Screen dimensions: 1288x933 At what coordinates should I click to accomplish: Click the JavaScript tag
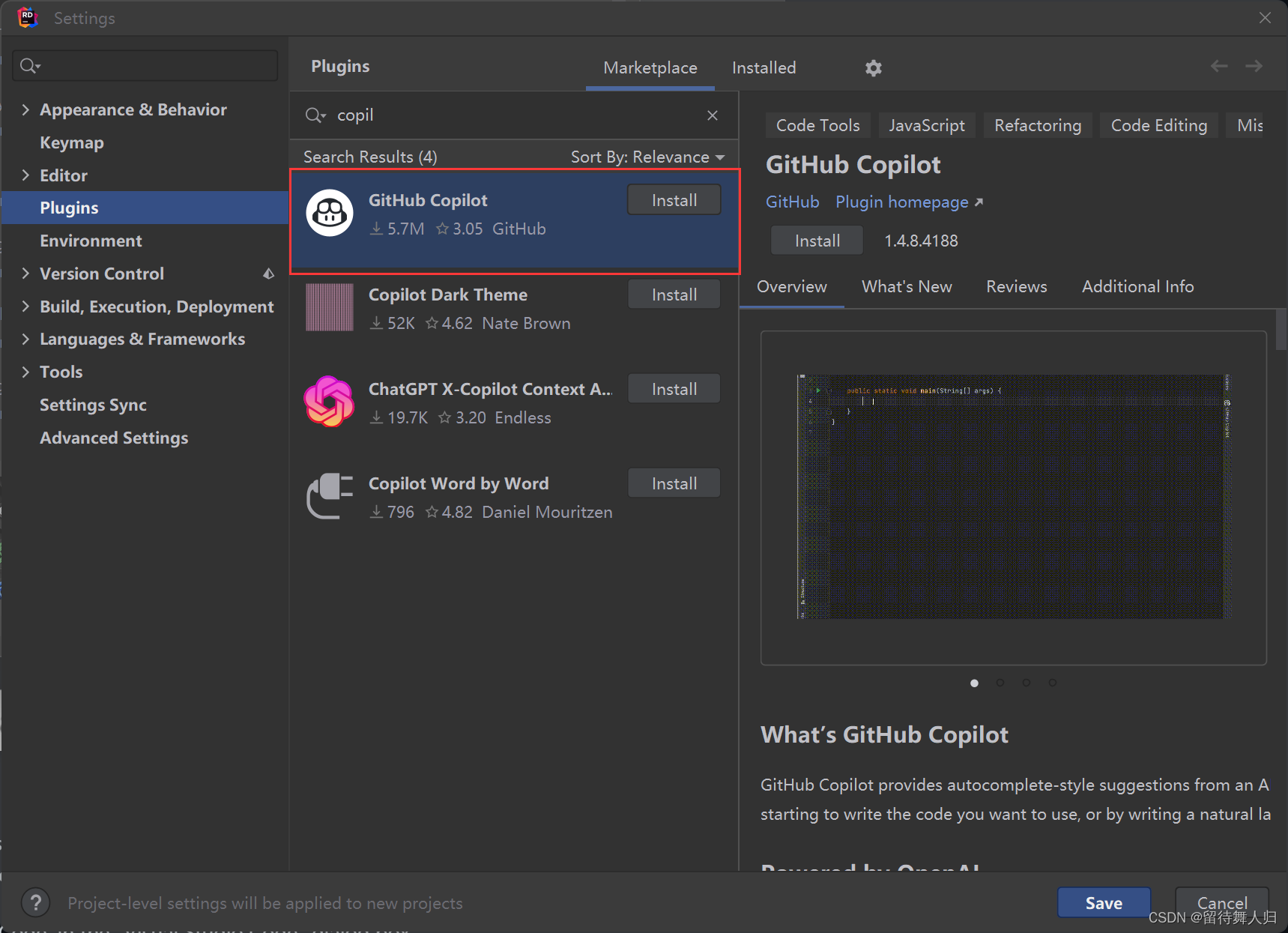click(927, 125)
